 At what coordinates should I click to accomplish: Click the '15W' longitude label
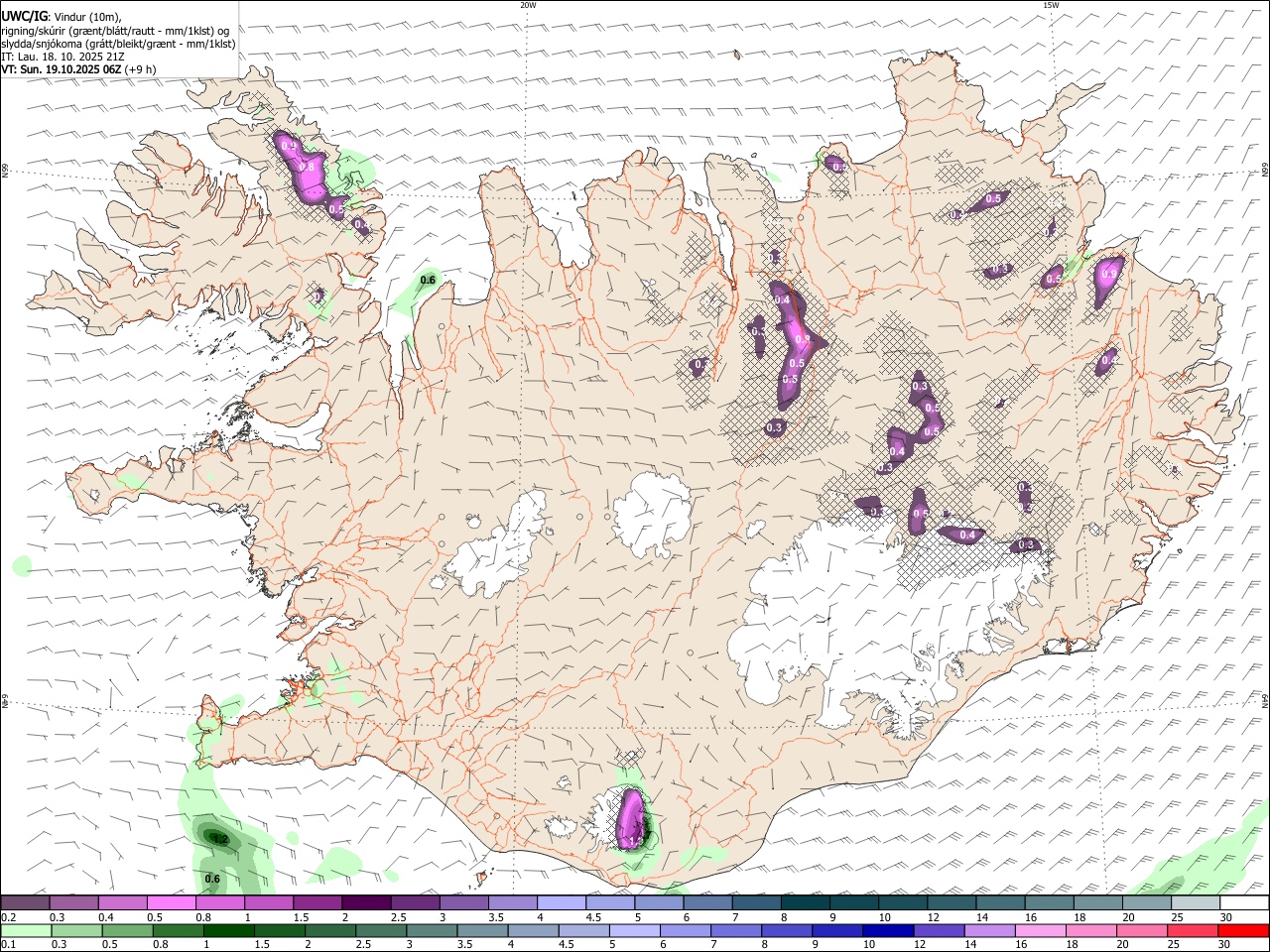point(1051,5)
